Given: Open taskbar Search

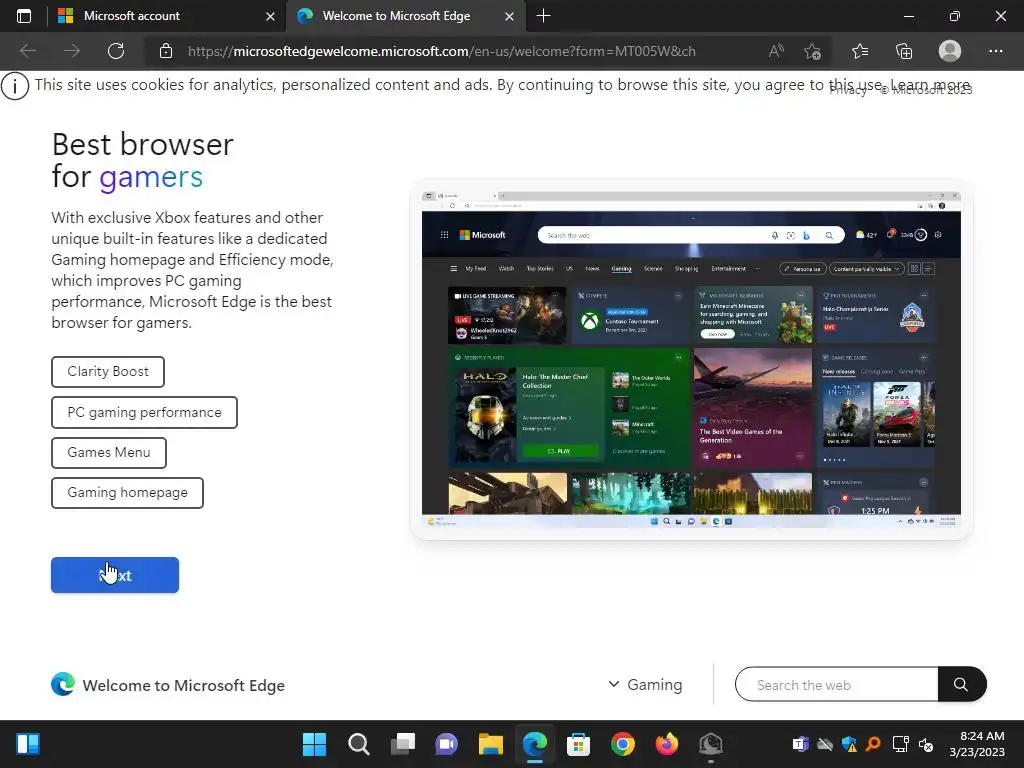Looking at the screenshot, I should (359, 744).
